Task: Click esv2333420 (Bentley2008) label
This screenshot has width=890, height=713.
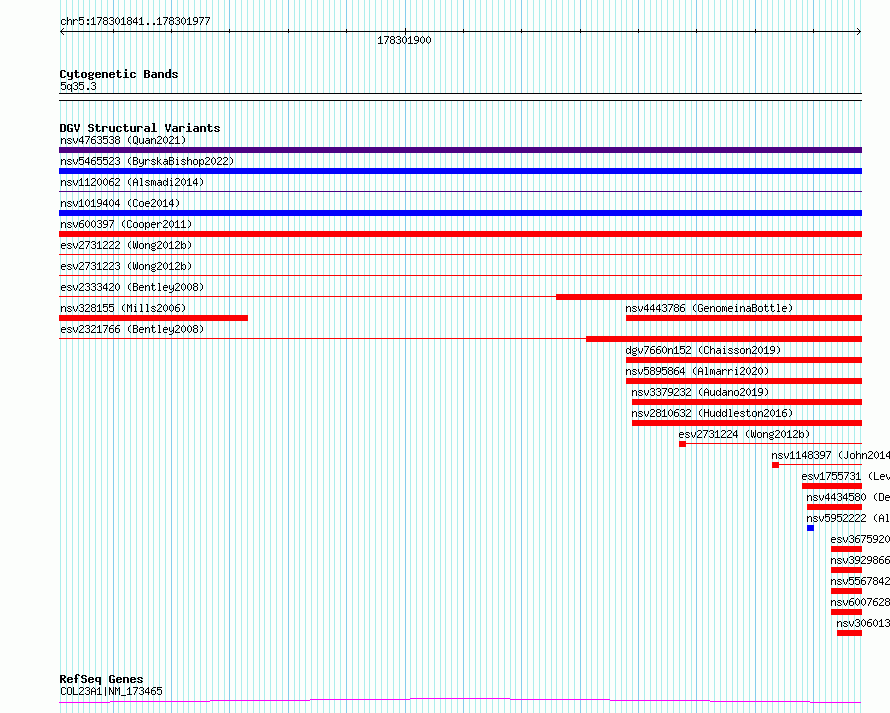Action: point(132,287)
